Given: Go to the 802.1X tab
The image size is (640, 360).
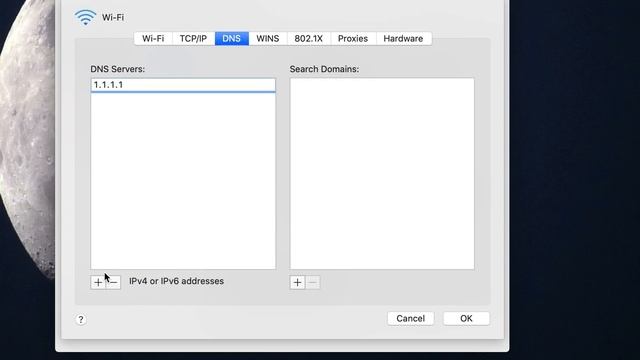Looking at the screenshot, I should (309, 38).
